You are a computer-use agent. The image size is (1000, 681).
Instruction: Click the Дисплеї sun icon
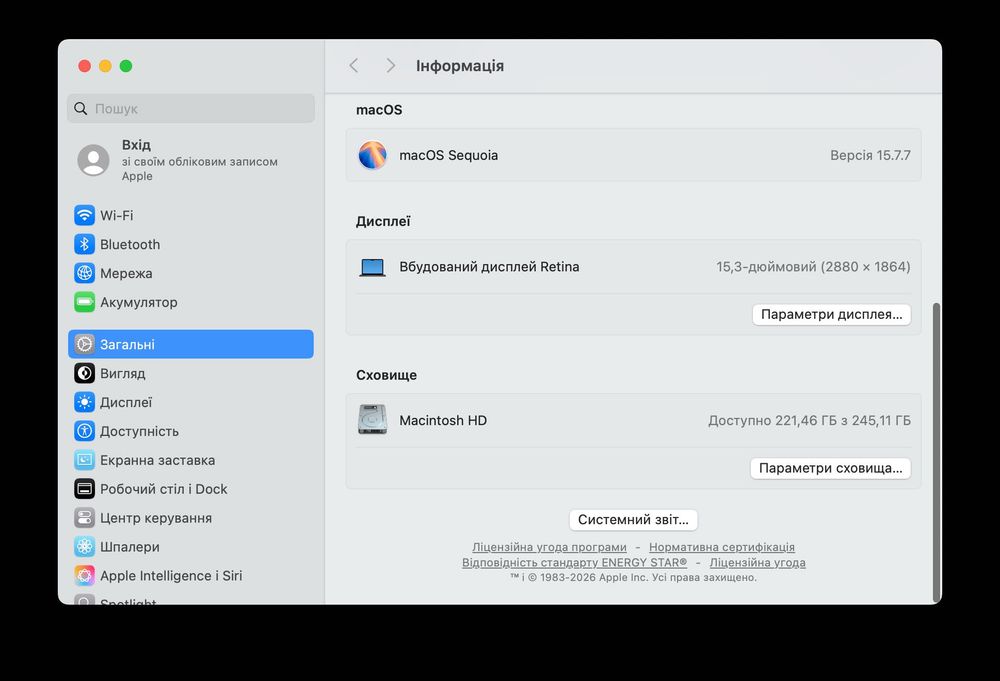(84, 402)
